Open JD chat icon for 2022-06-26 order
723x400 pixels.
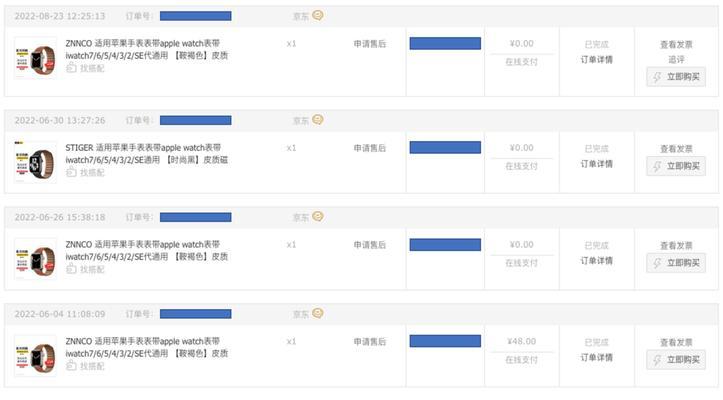[318, 216]
